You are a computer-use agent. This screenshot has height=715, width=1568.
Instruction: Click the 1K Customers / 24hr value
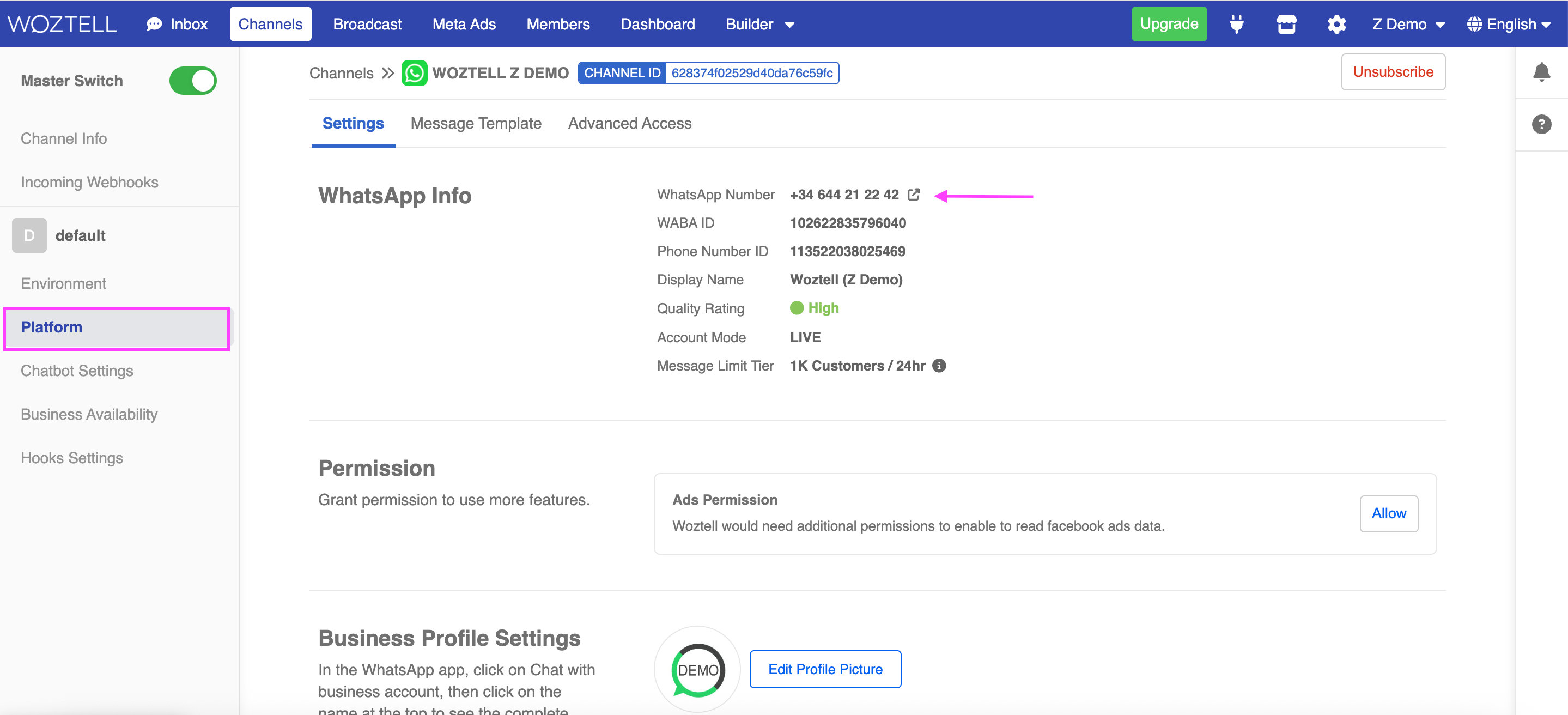pyautogui.click(x=857, y=366)
